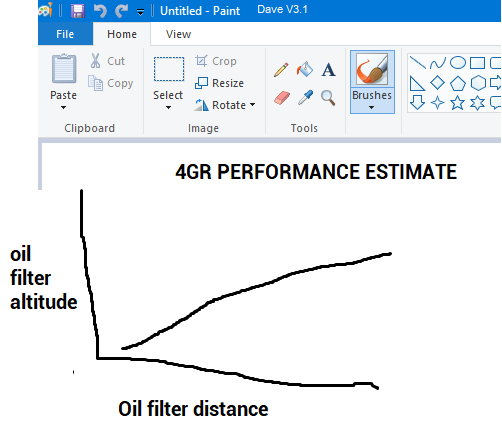The image size is (502, 425).
Task: Open the Paste dropdown arrow
Action: pyautogui.click(x=63, y=107)
